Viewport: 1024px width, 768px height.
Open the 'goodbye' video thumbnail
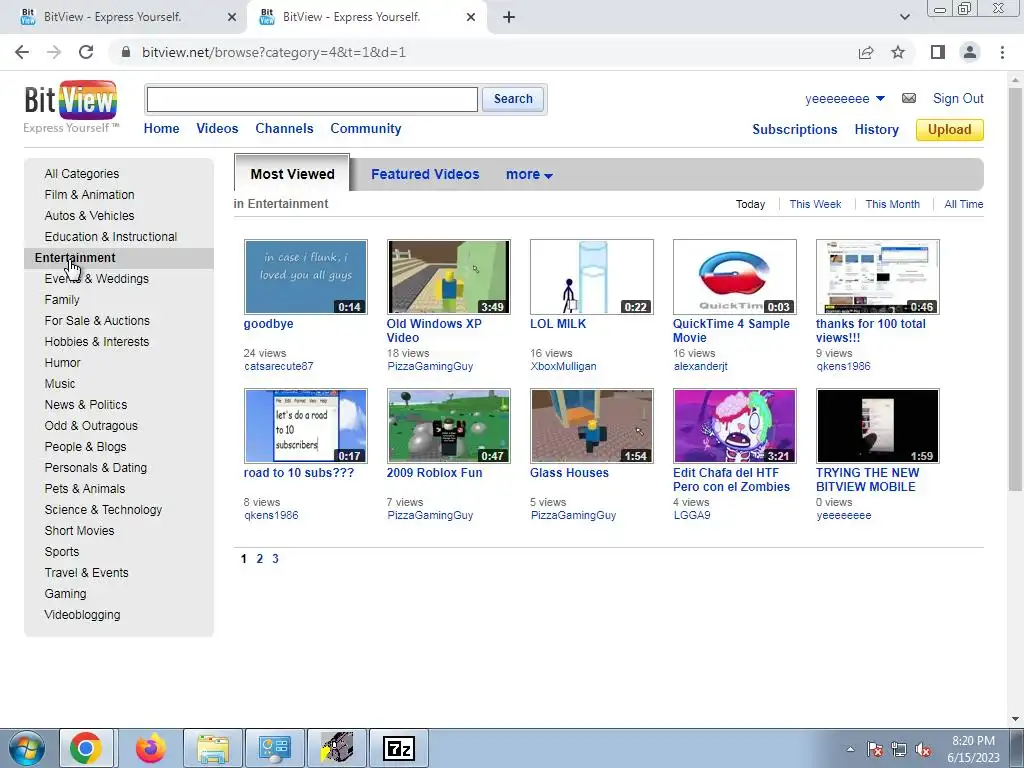[x=306, y=277]
